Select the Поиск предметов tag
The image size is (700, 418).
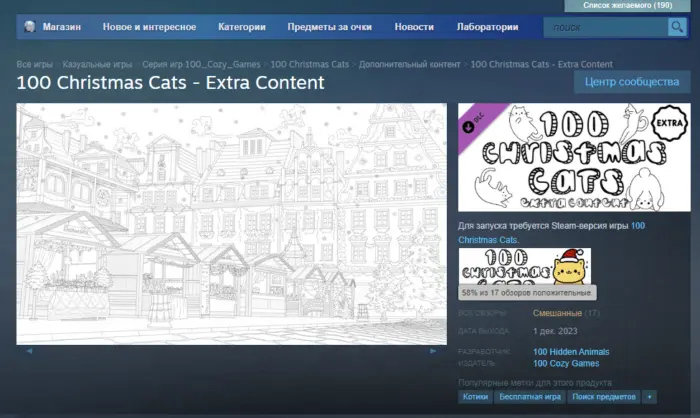point(604,397)
